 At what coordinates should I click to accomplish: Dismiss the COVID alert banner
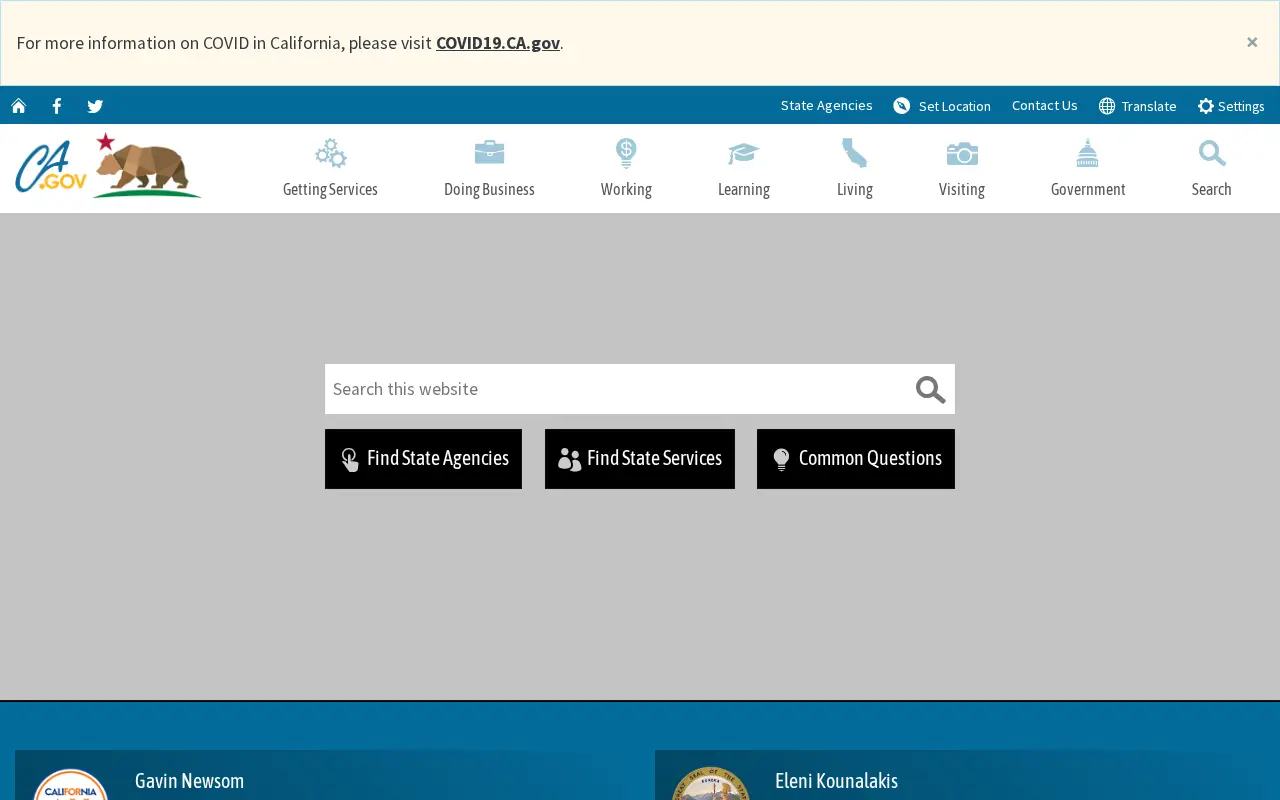[x=1252, y=42]
